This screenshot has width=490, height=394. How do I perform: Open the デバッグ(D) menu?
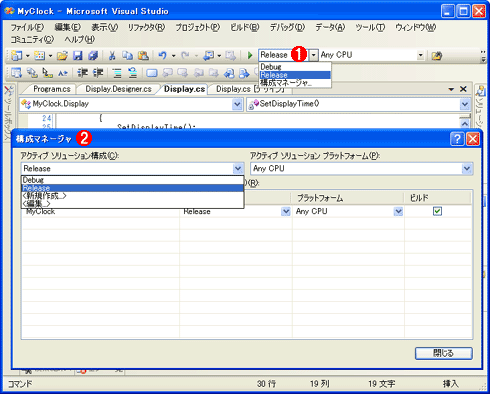click(x=287, y=27)
